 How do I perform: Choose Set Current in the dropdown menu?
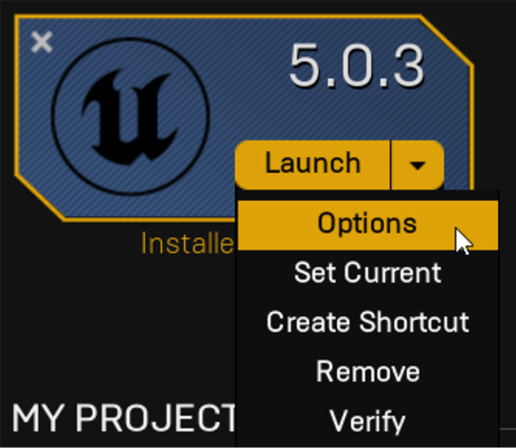368,274
